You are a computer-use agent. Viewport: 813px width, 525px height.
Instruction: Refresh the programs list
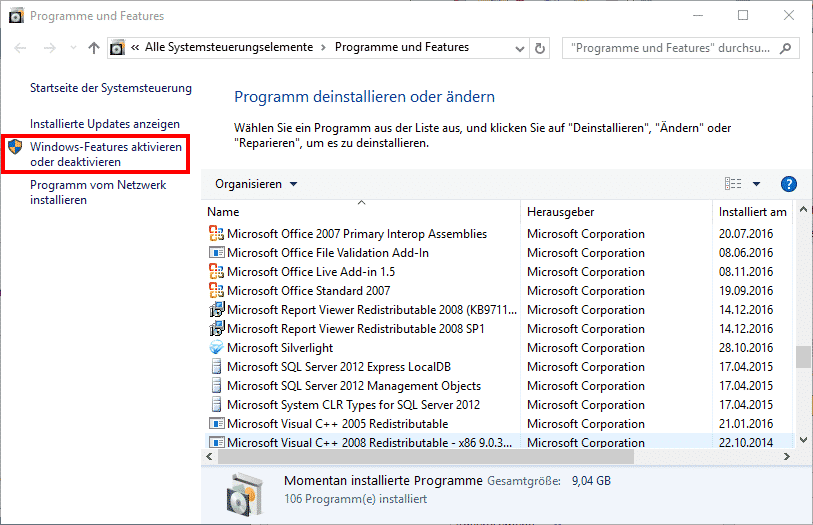[x=540, y=48]
